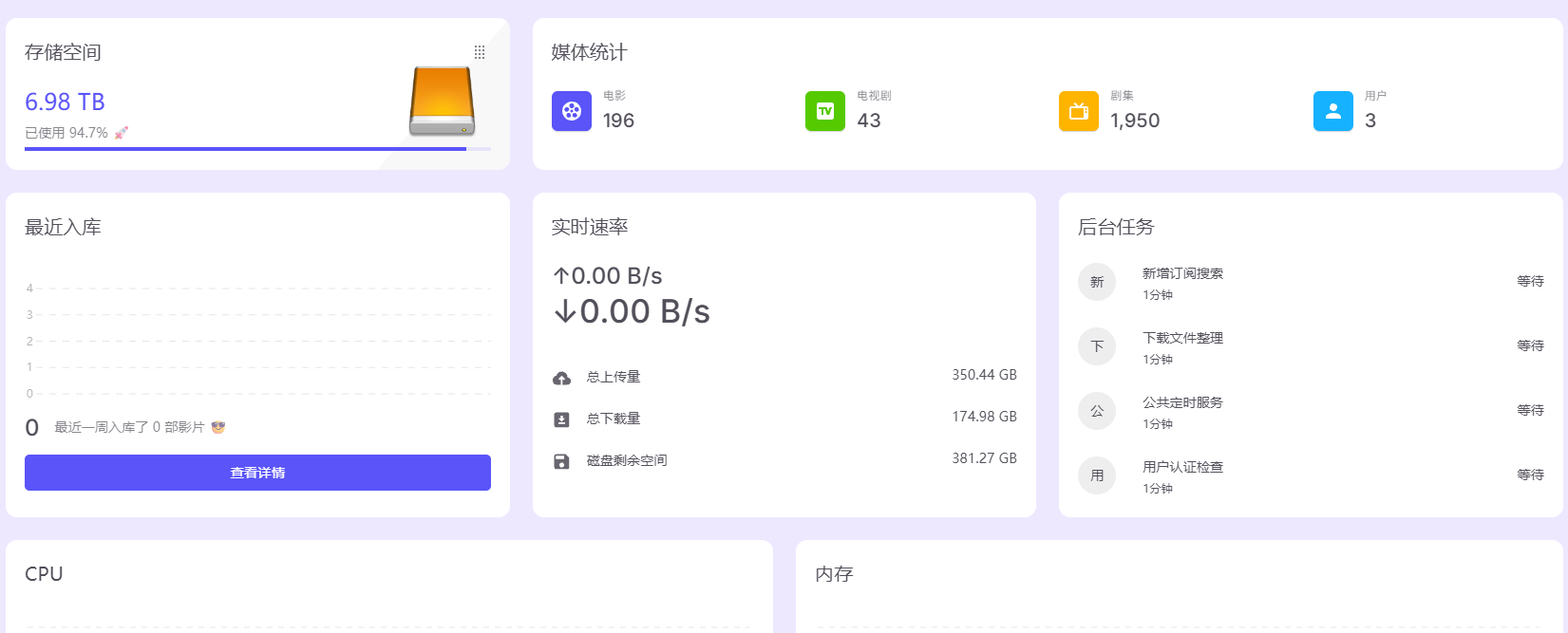Click the green TV series icon

coord(825,111)
